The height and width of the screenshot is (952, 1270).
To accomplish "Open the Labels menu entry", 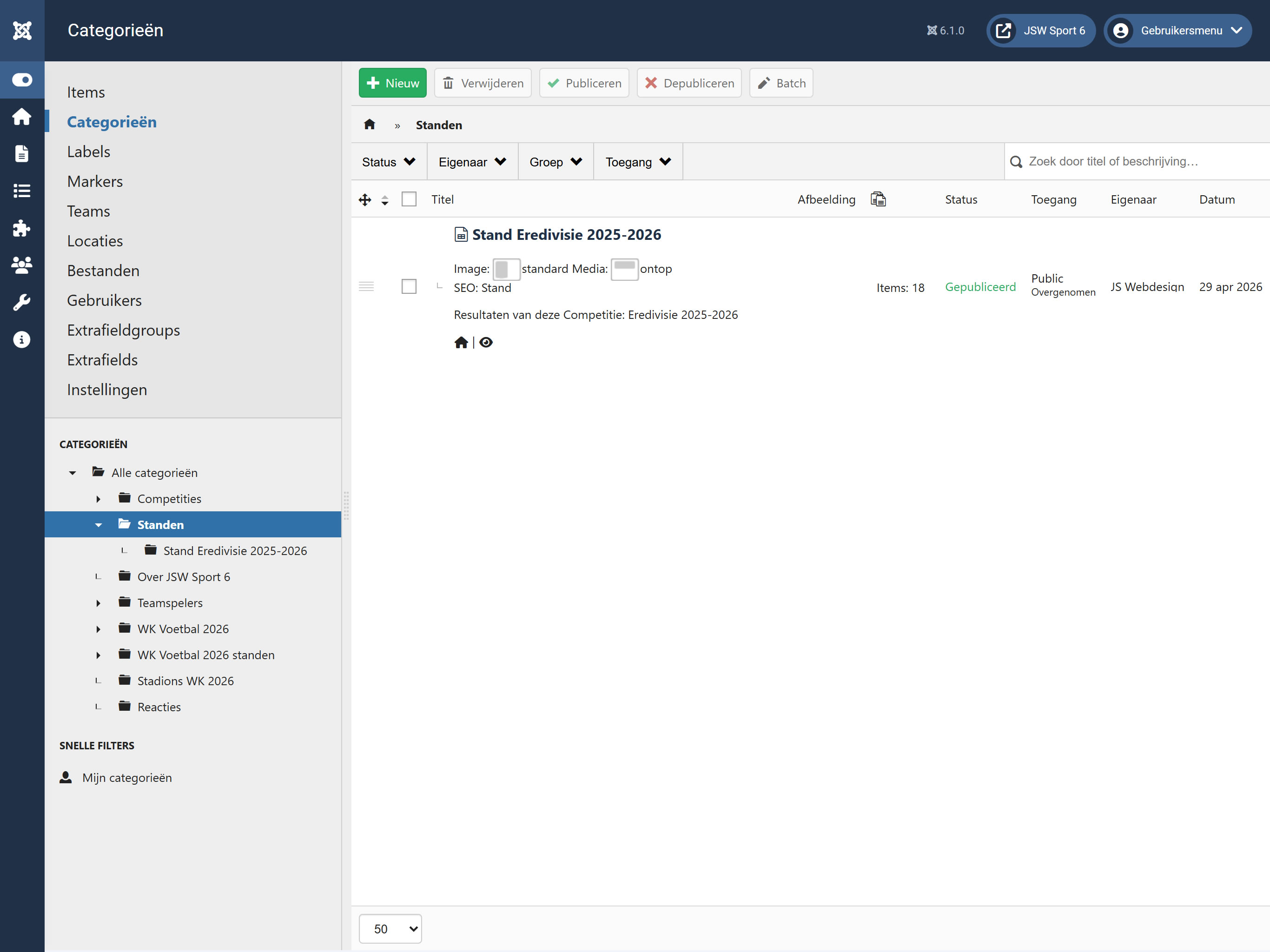I will coord(88,152).
